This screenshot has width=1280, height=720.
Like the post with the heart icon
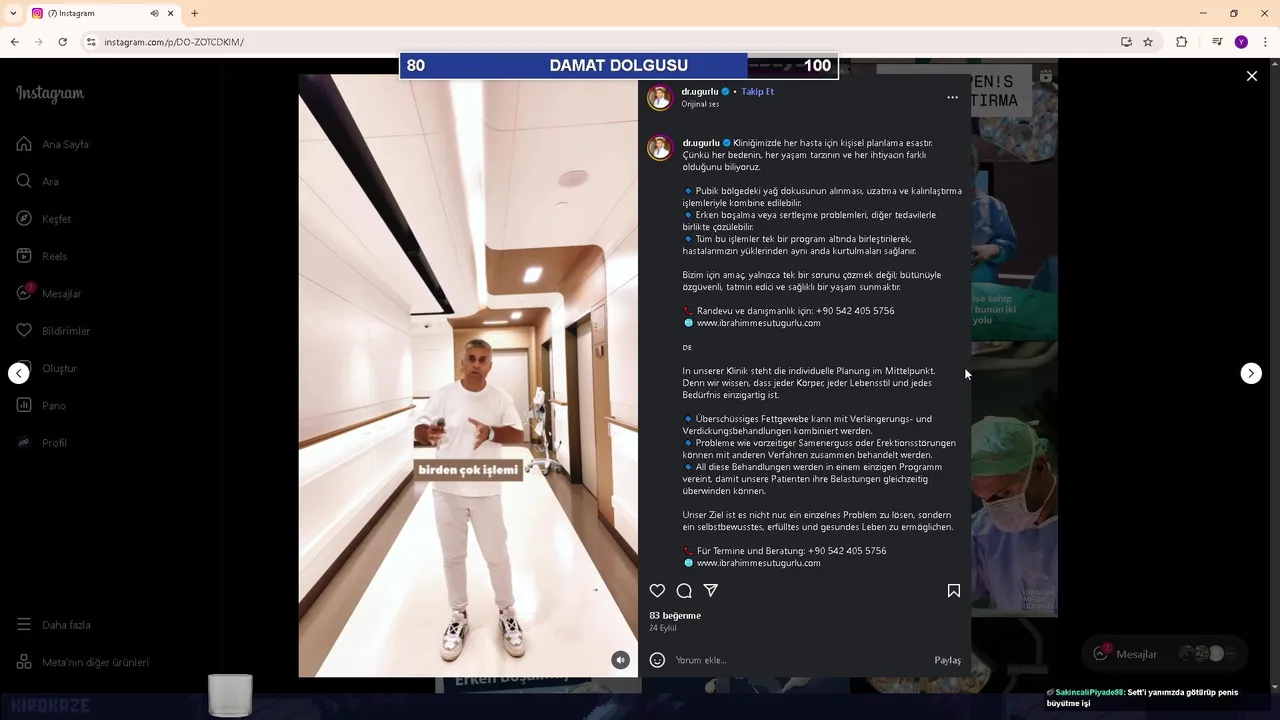[657, 591]
